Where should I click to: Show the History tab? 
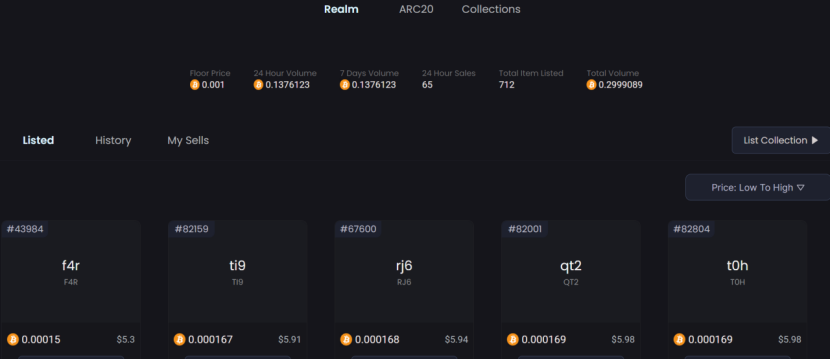[x=113, y=141]
